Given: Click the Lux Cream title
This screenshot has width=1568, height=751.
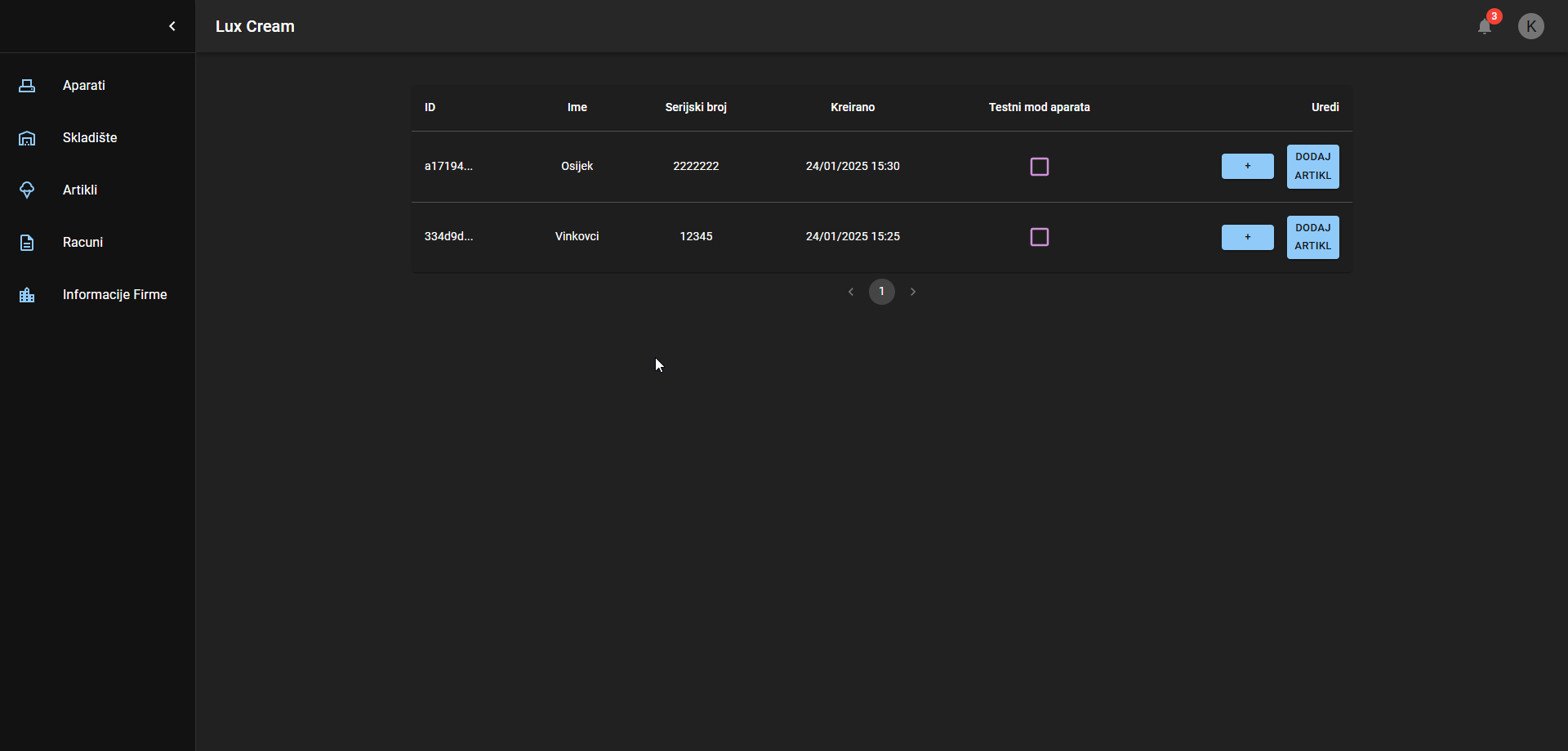Looking at the screenshot, I should click(x=255, y=26).
